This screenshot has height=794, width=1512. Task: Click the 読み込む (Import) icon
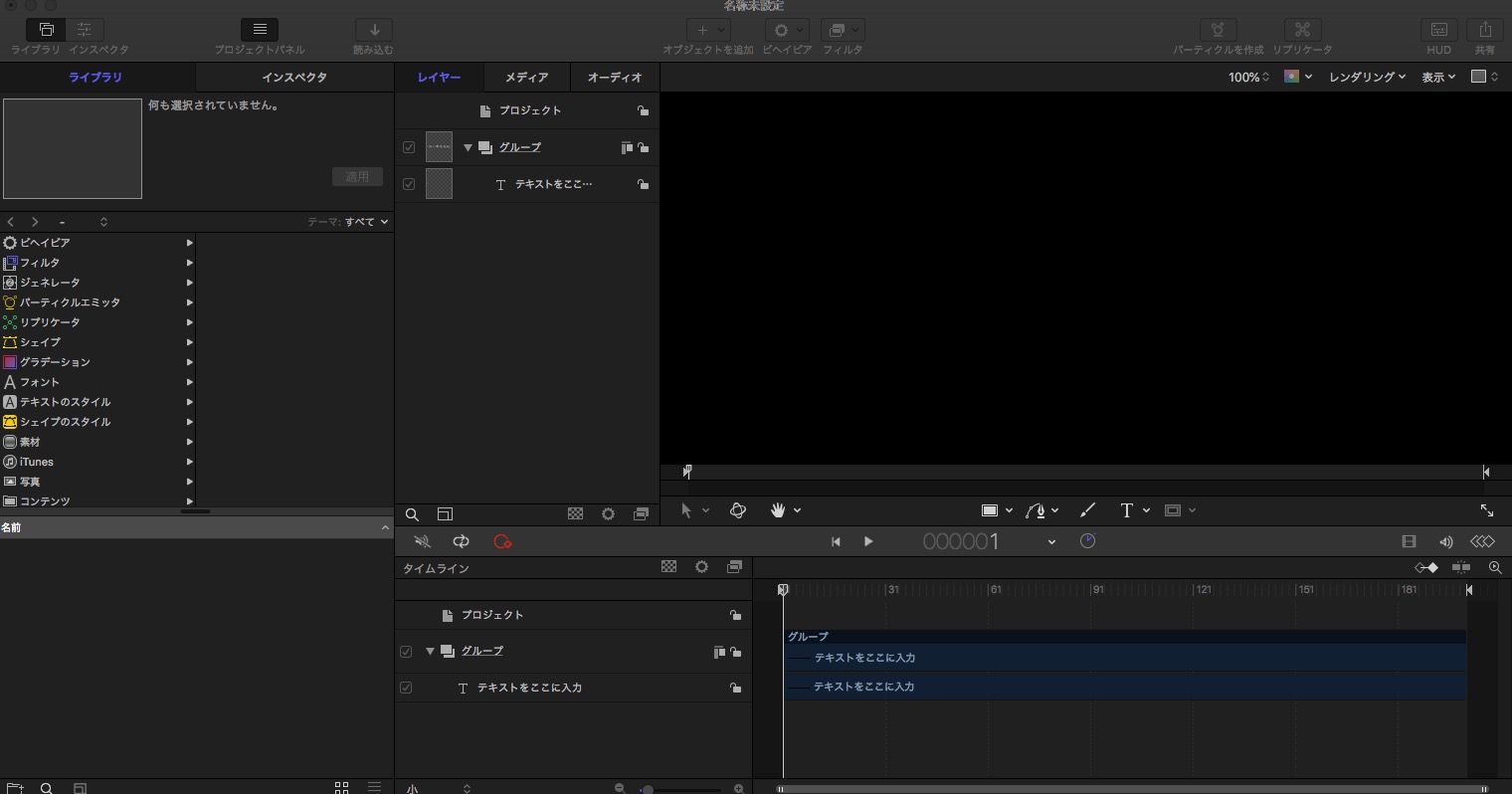pos(371,29)
